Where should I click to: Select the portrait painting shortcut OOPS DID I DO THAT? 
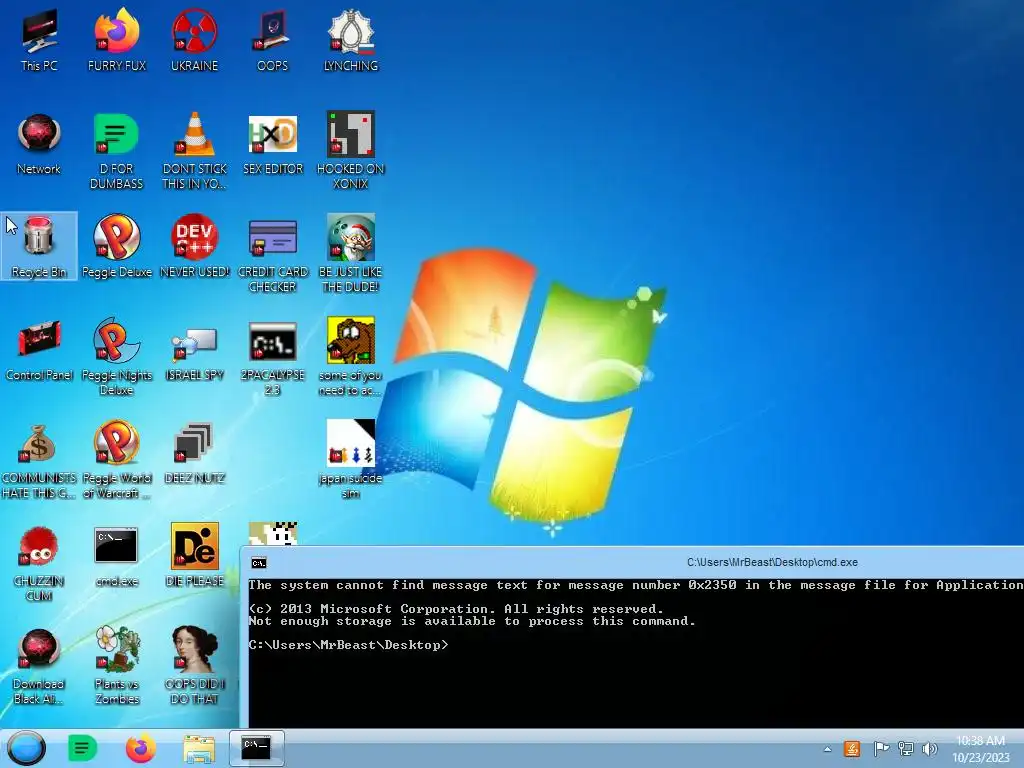[195, 665]
